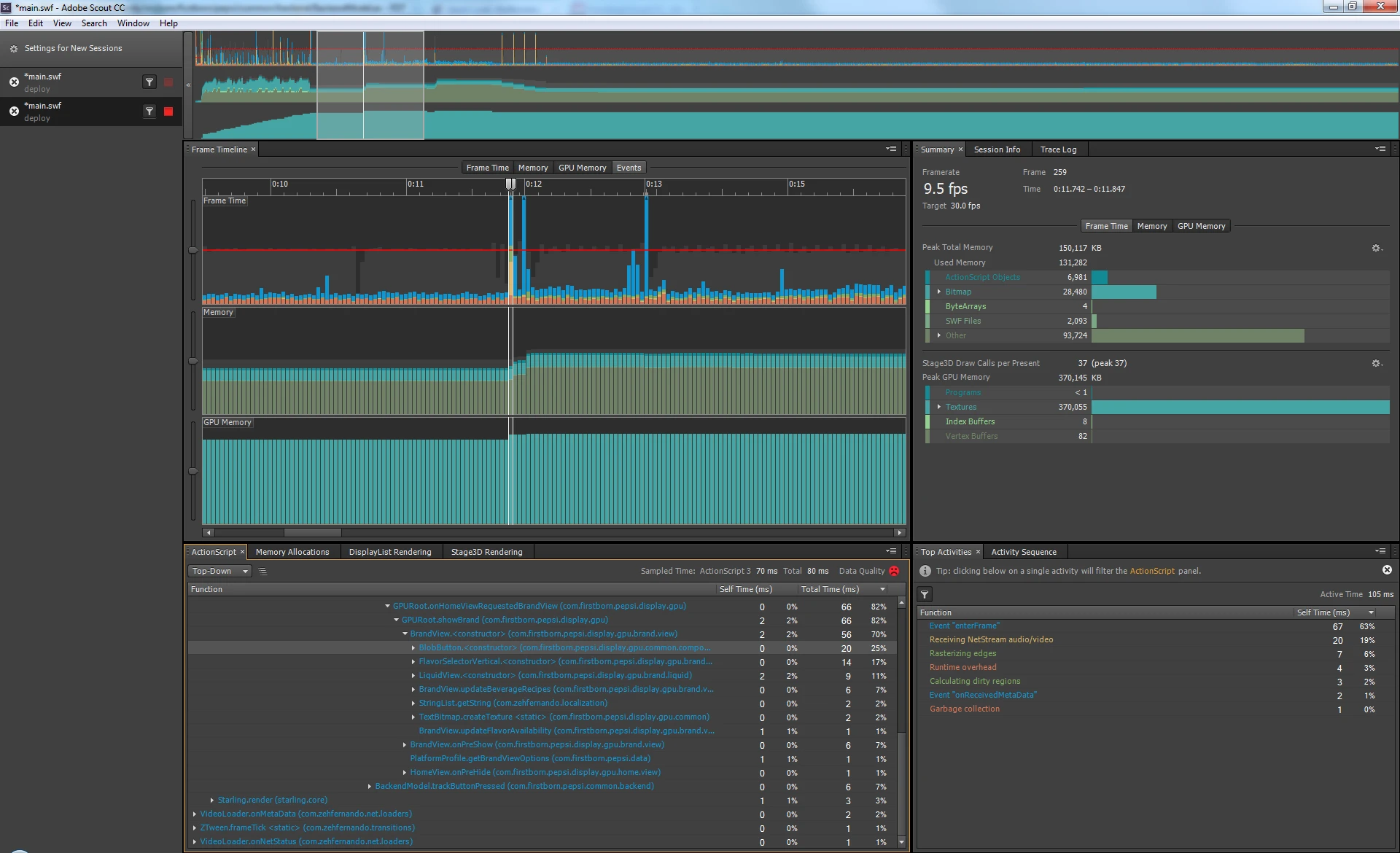The width and height of the screenshot is (1400, 853).
Task: Toggle Events view in Frame Timeline
Action: (x=629, y=168)
